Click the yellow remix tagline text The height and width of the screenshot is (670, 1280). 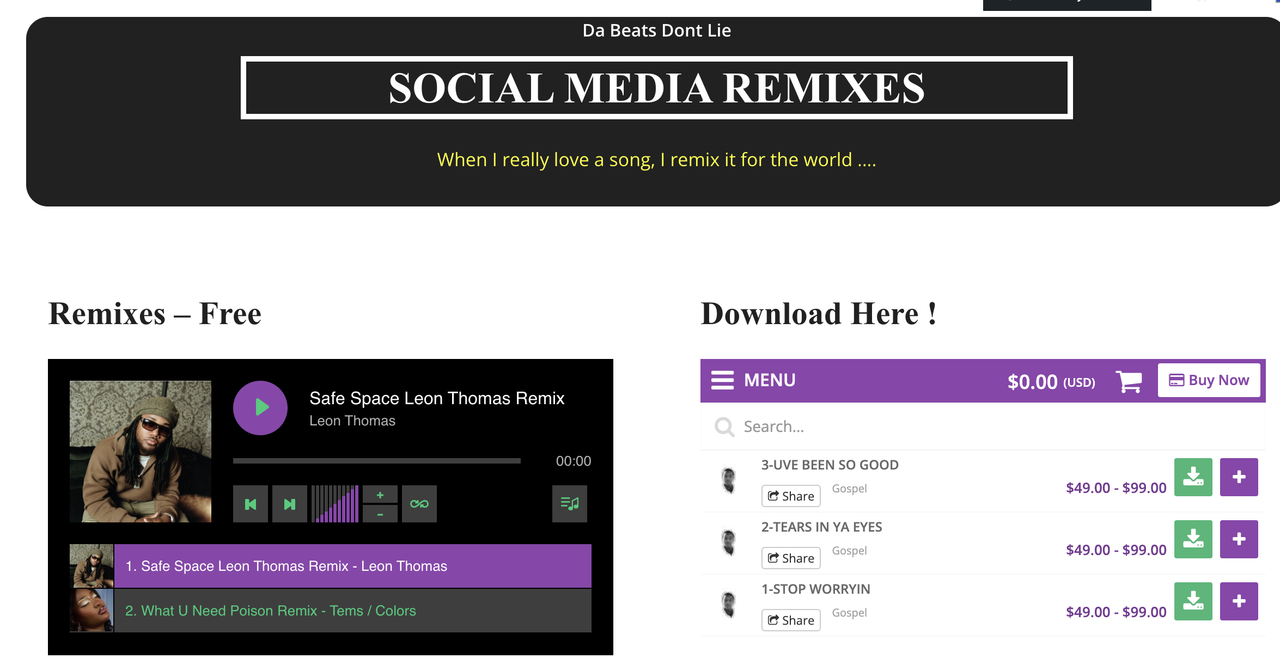(x=657, y=160)
